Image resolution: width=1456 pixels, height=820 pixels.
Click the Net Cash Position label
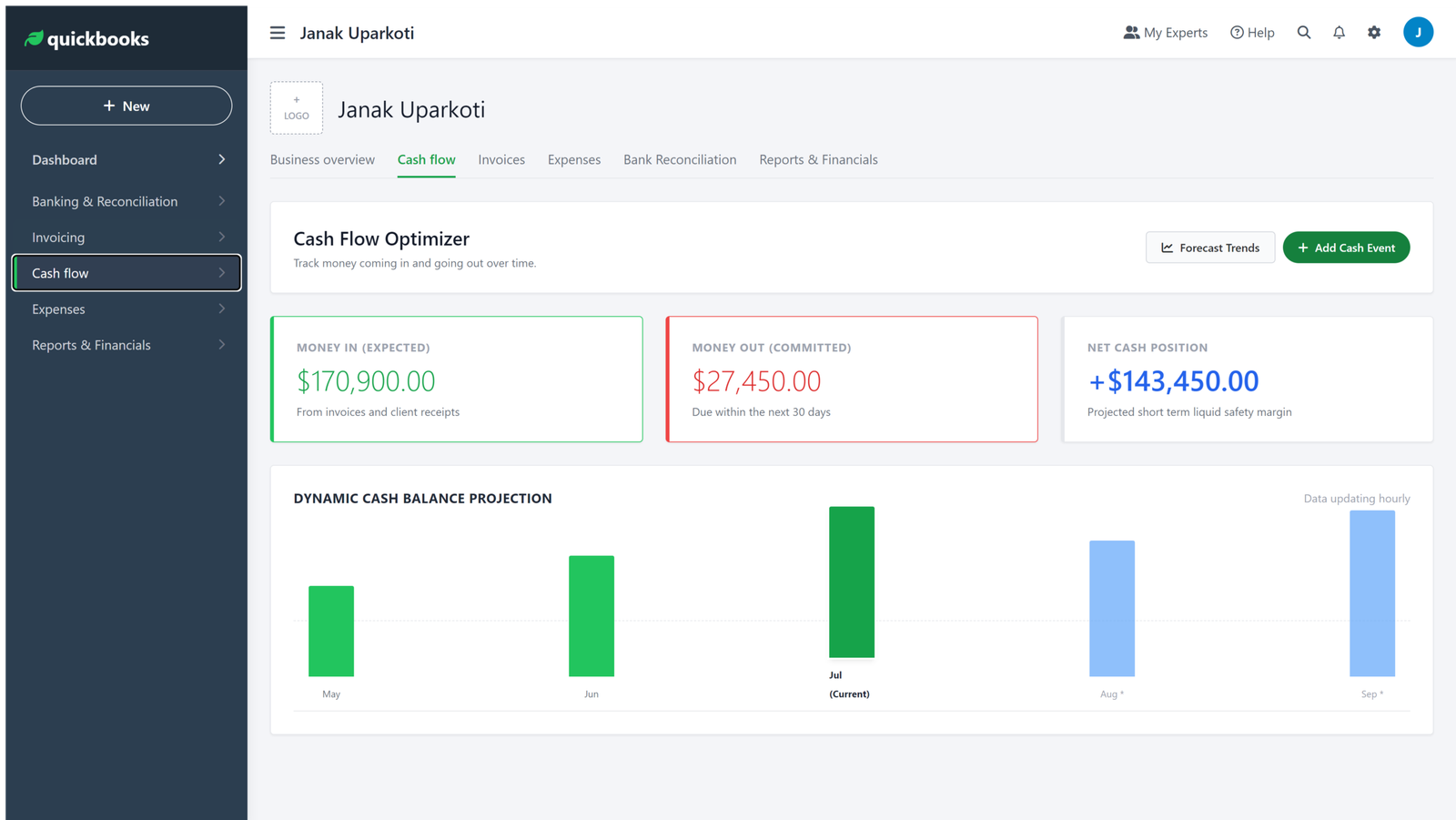pos(1148,348)
